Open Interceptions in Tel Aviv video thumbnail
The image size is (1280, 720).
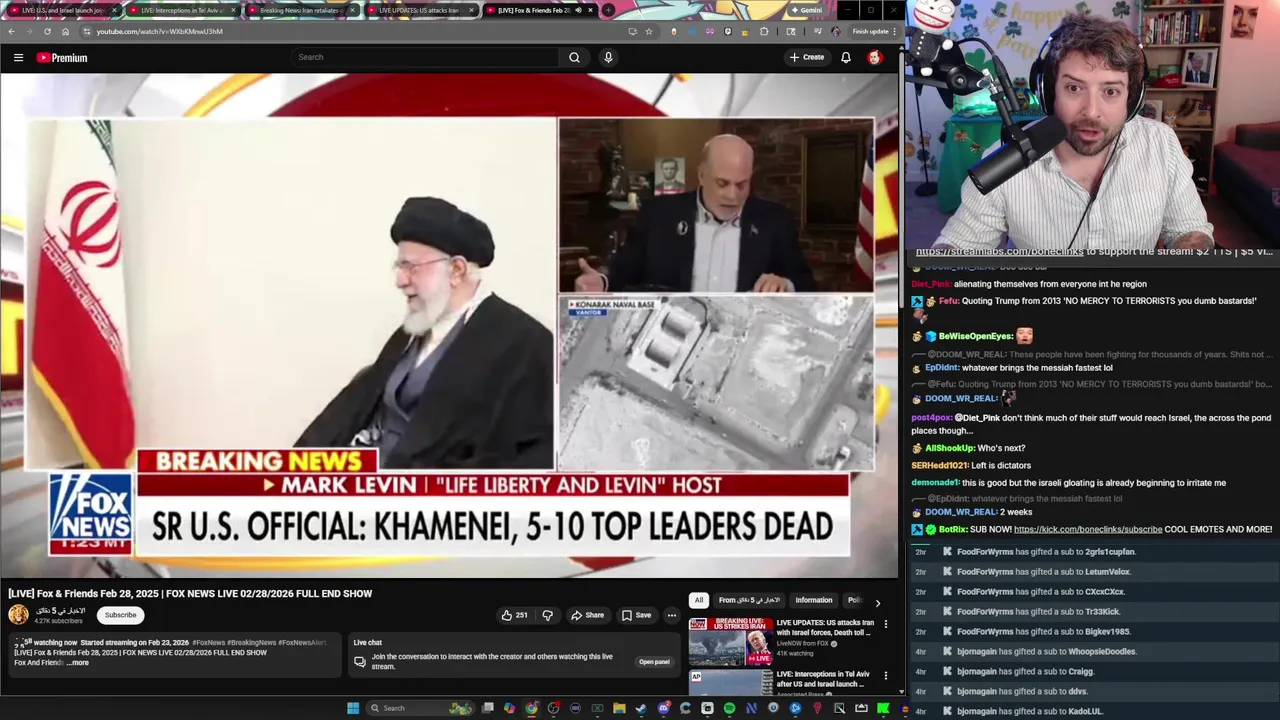pos(730,682)
